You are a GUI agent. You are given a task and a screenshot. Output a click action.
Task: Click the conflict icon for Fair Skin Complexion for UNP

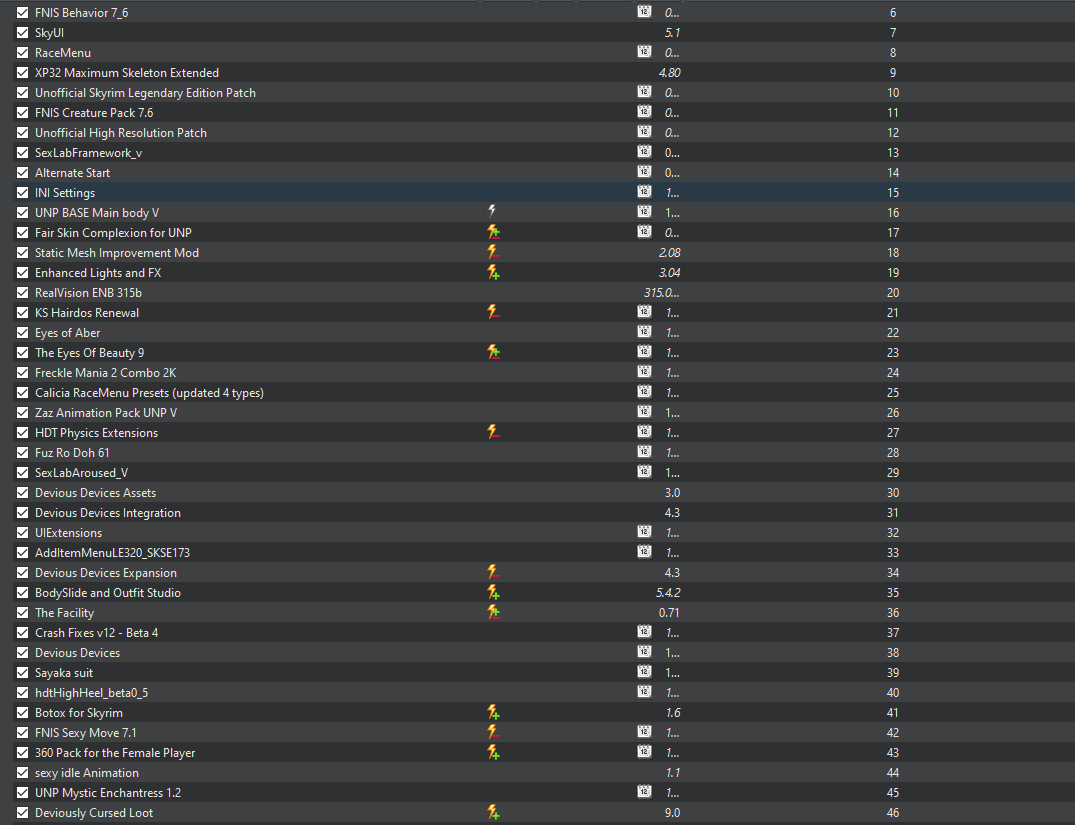[493, 232]
